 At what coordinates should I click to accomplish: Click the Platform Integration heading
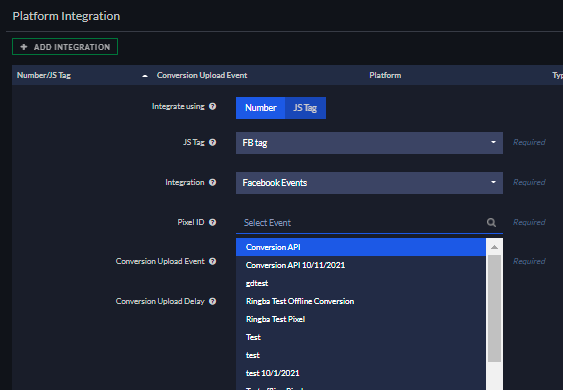pyautogui.click(x=66, y=16)
